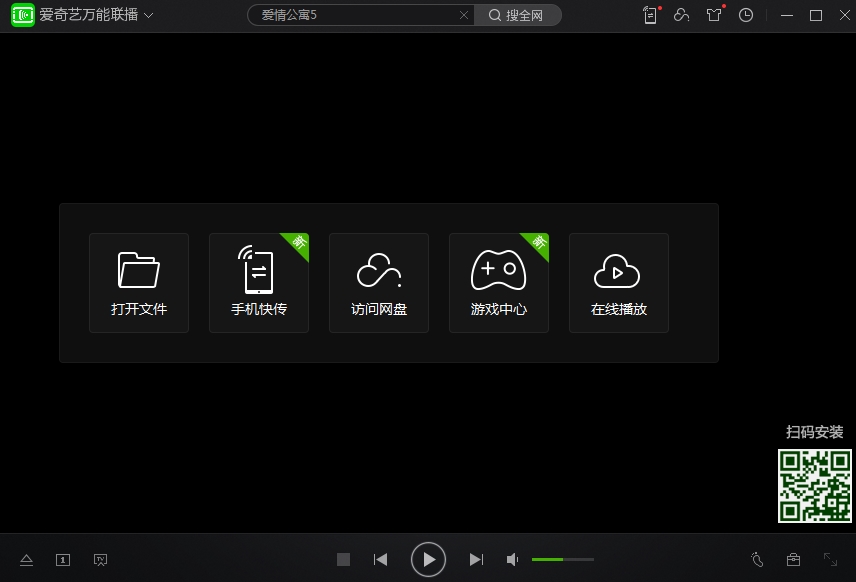Stop playback with the square button
This screenshot has width=856, height=582.
coord(343,560)
